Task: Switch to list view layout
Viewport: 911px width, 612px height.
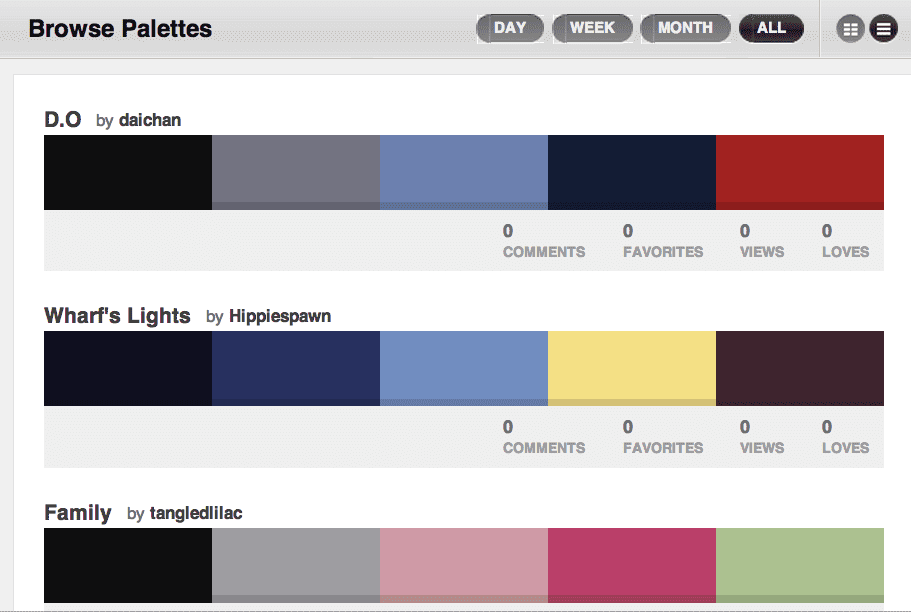Action: pyautogui.click(x=883, y=28)
